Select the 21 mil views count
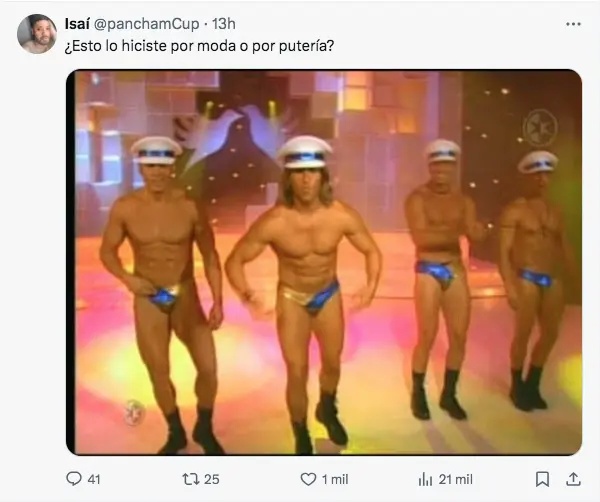The height and width of the screenshot is (502, 600). (456, 479)
